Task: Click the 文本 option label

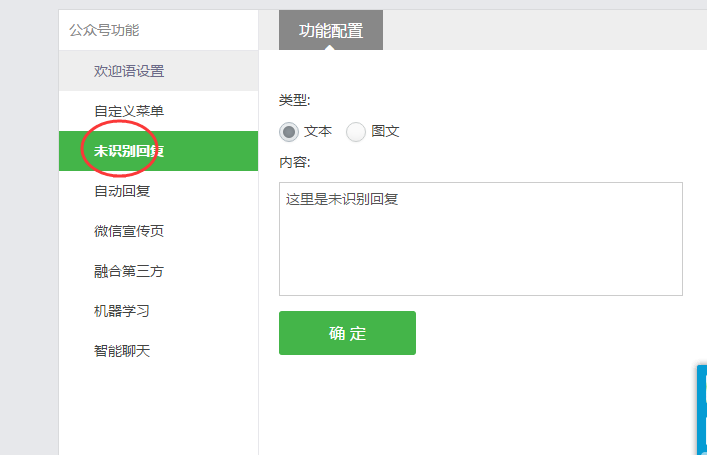Action: (x=318, y=132)
